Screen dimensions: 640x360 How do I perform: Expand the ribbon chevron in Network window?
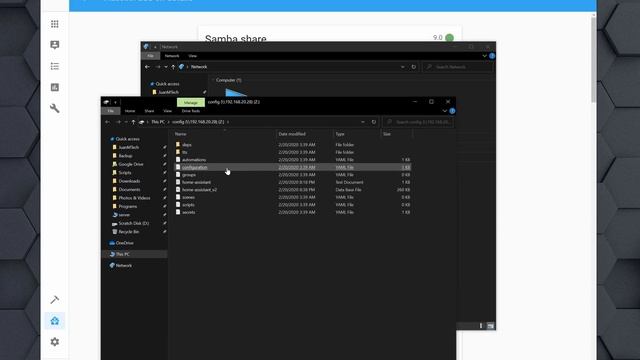coord(484,56)
